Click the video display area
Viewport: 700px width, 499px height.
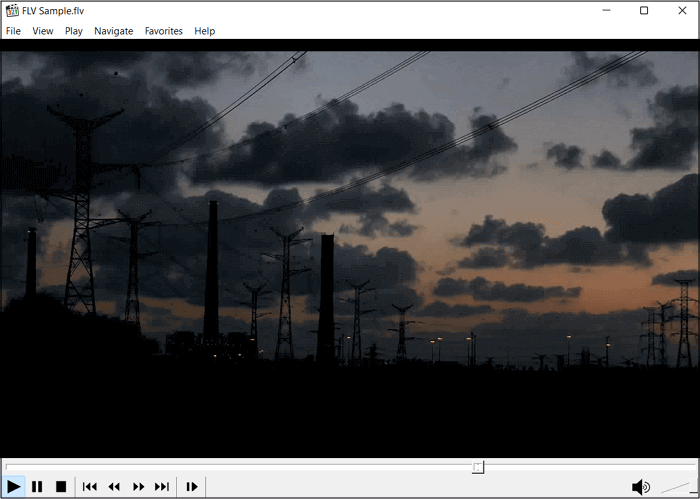(350, 250)
